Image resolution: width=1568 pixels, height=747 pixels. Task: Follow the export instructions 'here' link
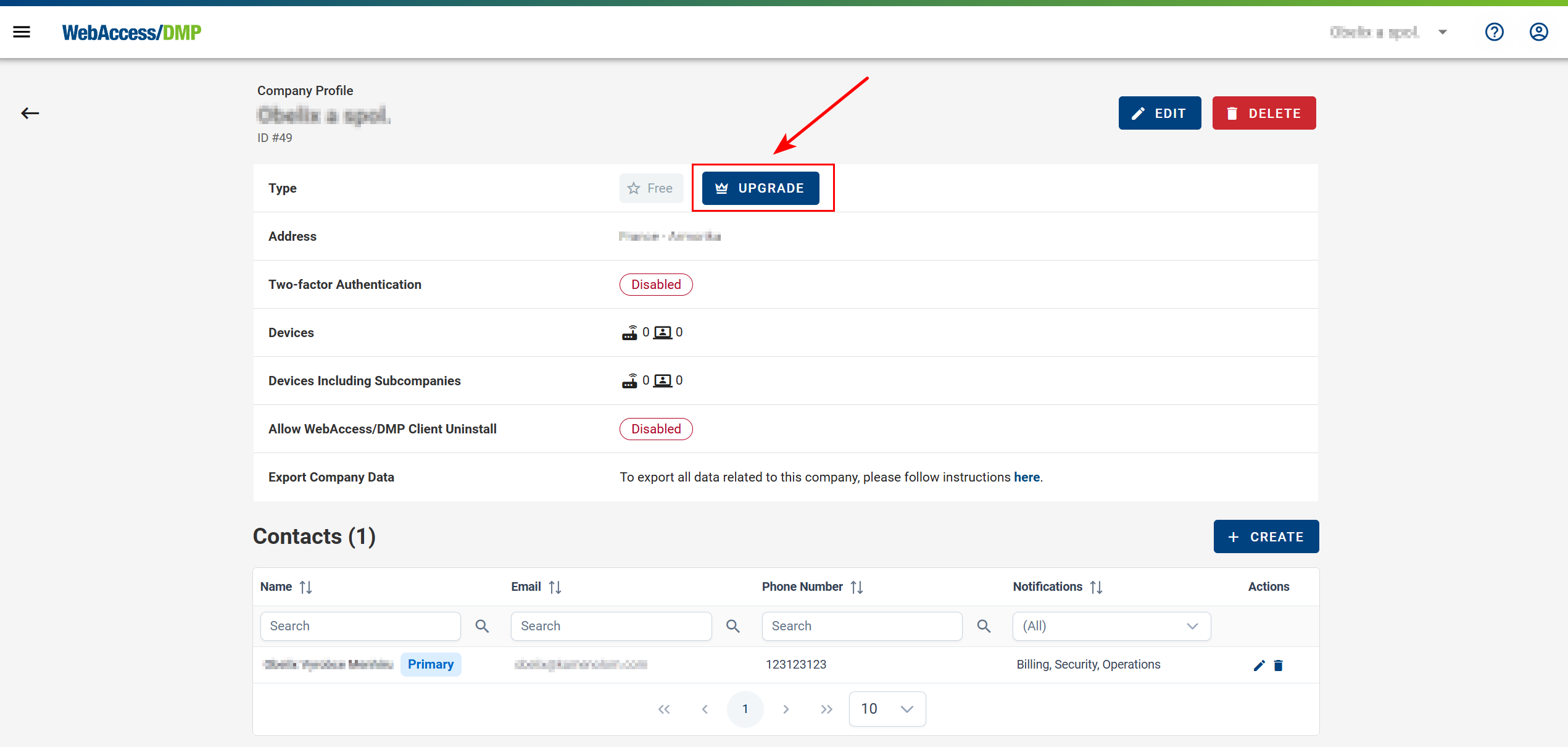[1026, 477]
